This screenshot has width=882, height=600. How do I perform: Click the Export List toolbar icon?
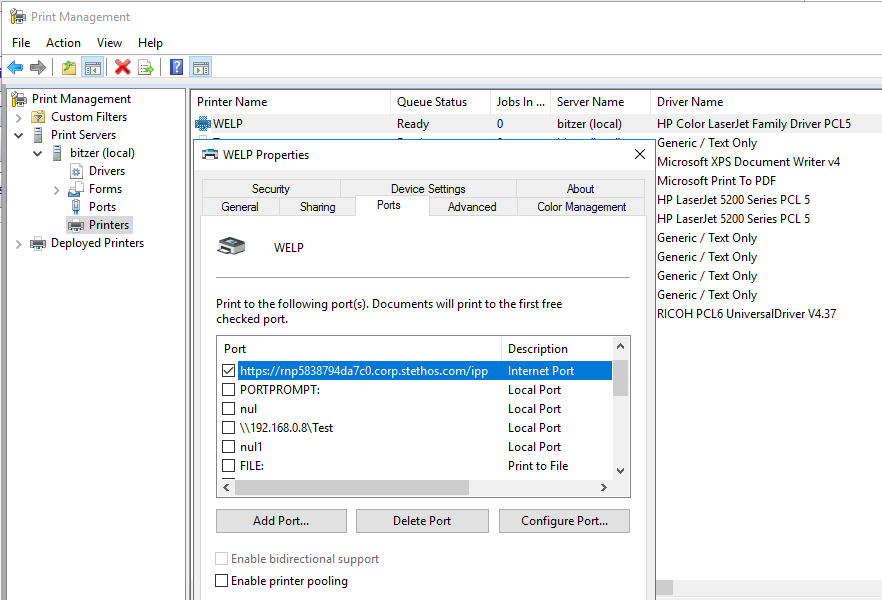click(x=146, y=67)
